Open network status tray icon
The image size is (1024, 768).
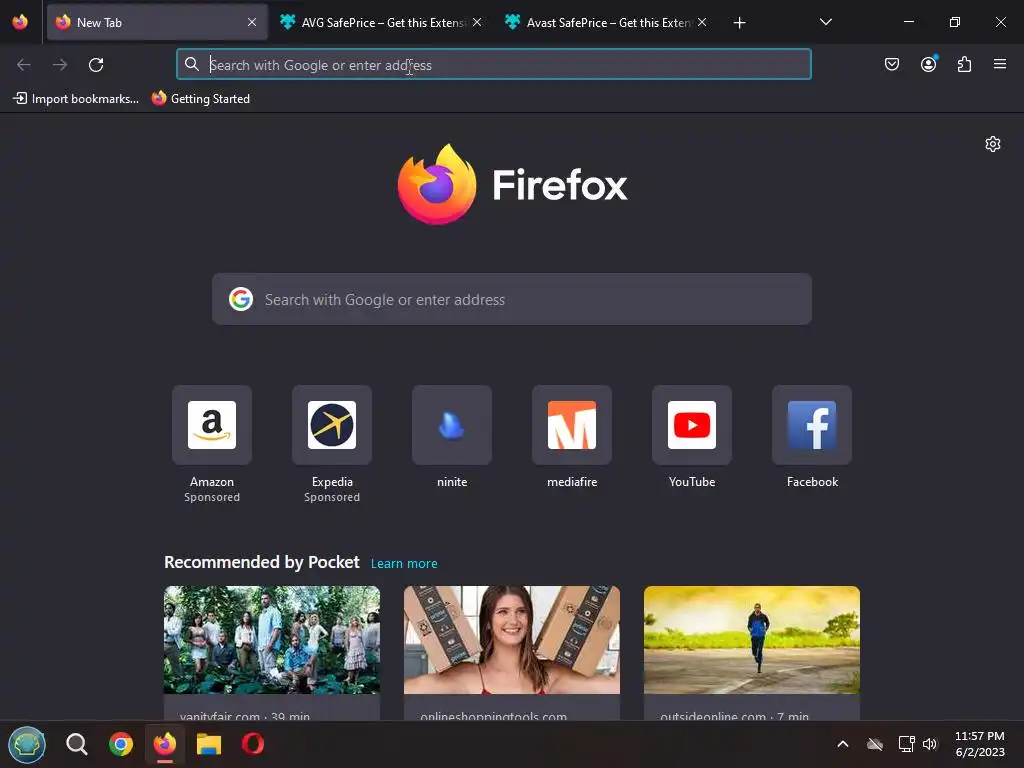tap(906, 744)
